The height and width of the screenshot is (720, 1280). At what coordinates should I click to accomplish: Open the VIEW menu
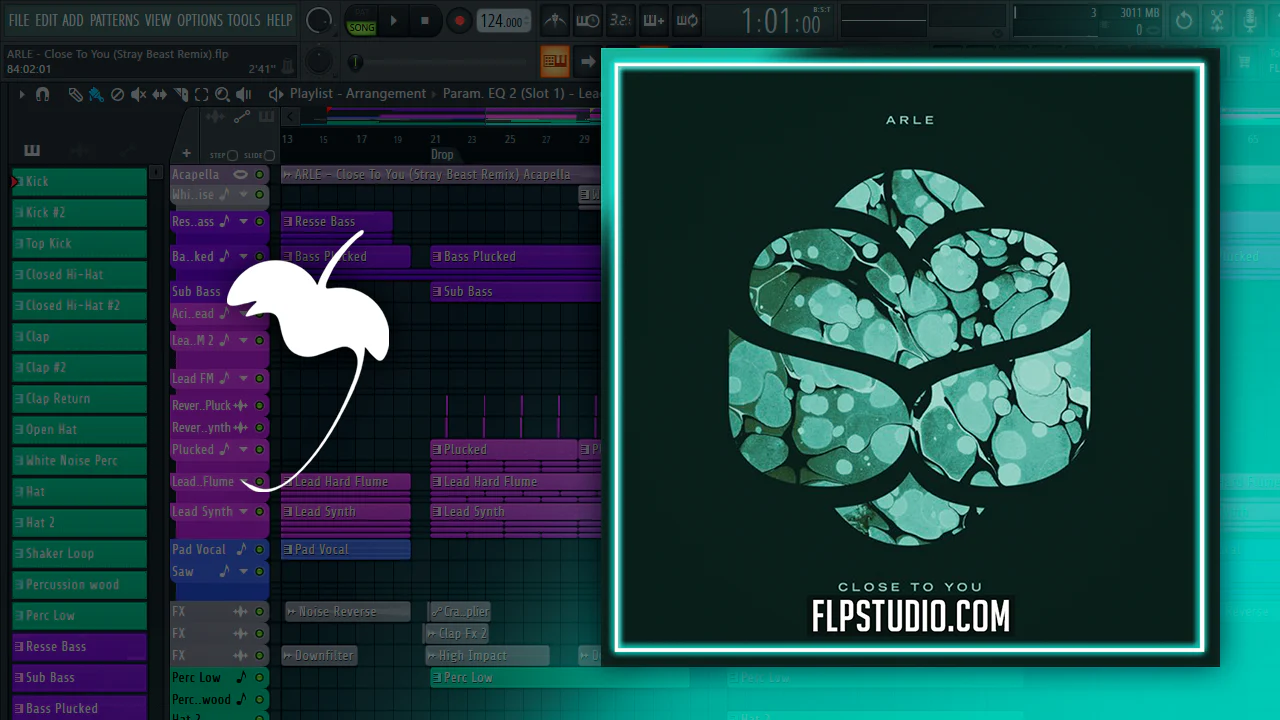coord(158,20)
